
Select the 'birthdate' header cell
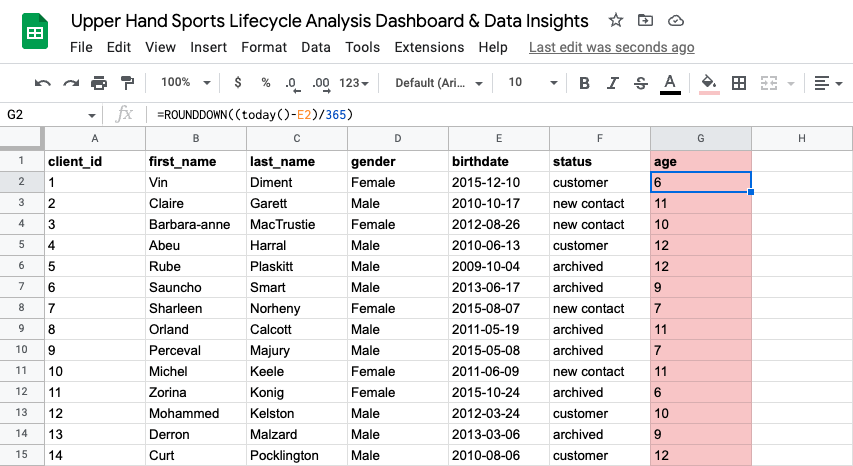click(x=499, y=161)
